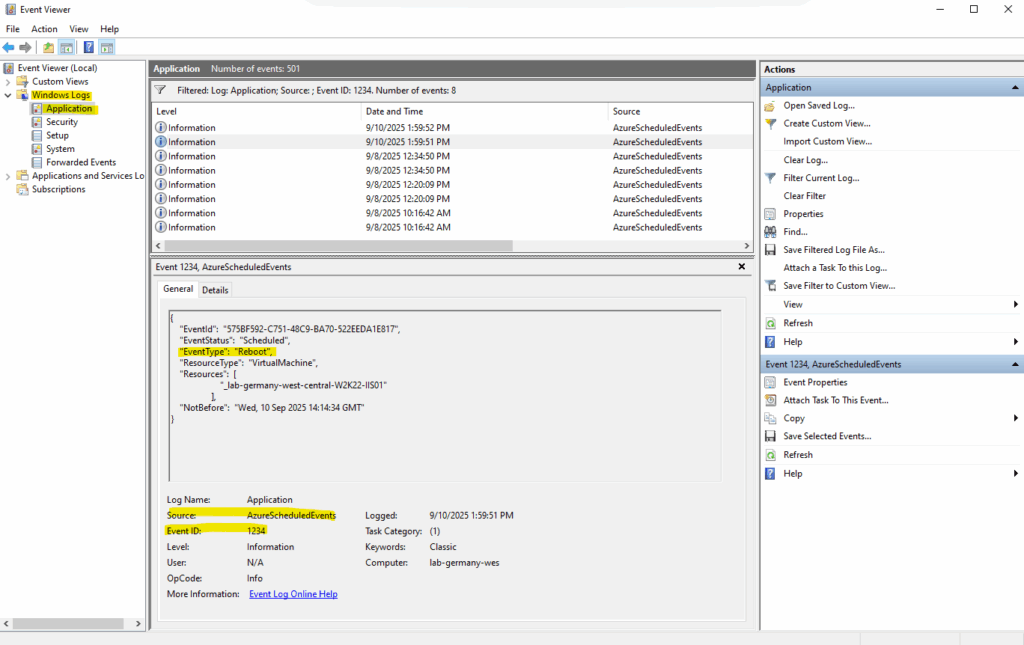Switch to the Details tab
The height and width of the screenshot is (645, 1024).
(216, 291)
